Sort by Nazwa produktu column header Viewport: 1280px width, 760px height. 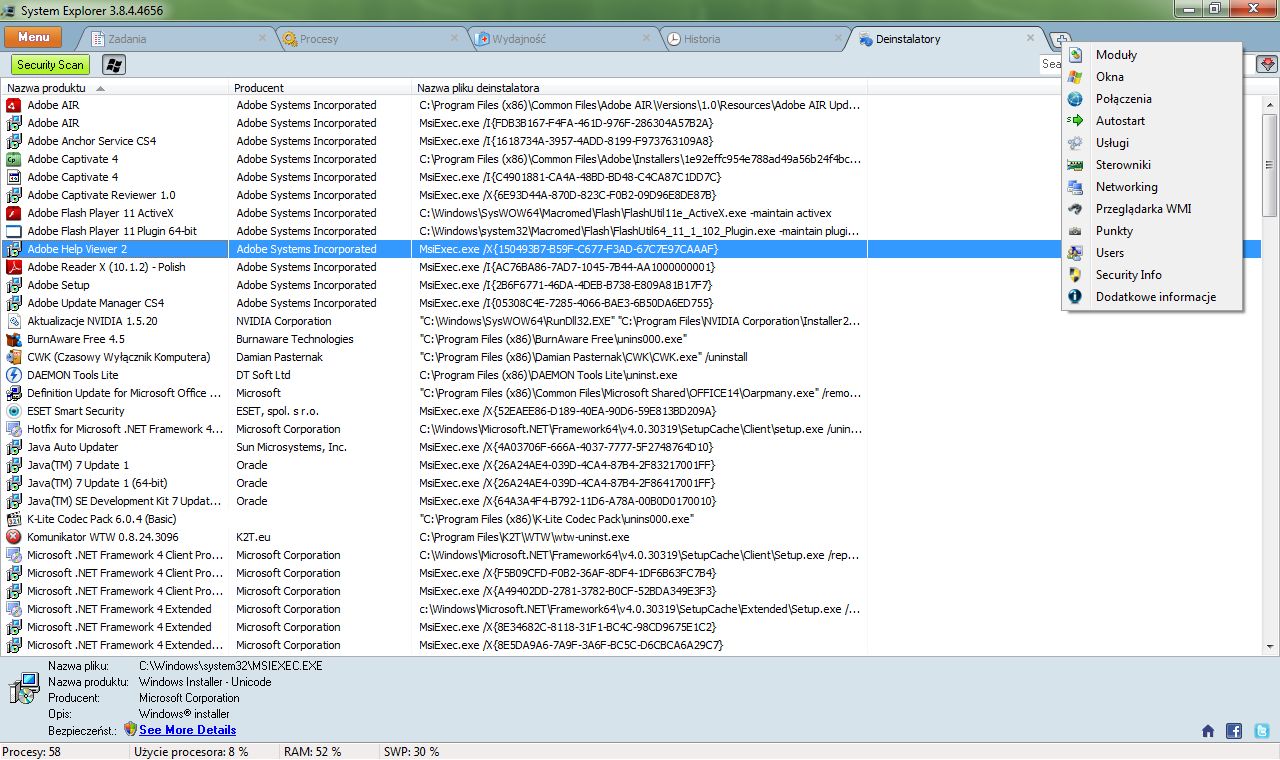(x=115, y=88)
